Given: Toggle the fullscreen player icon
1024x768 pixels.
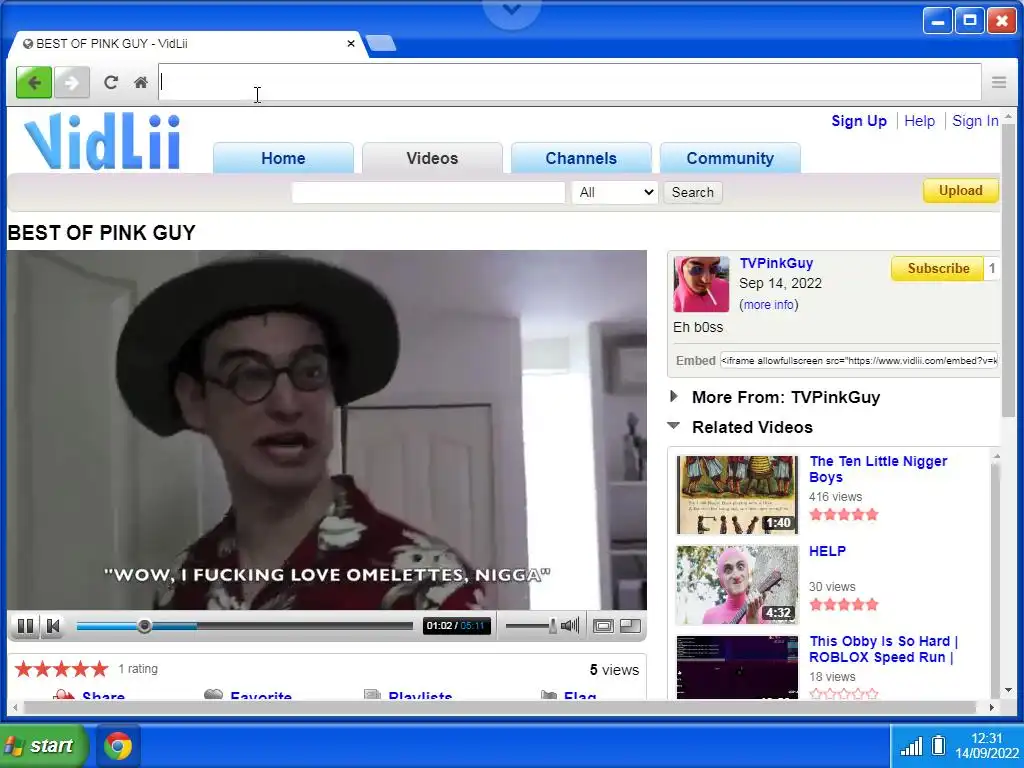Looking at the screenshot, I should tap(603, 626).
